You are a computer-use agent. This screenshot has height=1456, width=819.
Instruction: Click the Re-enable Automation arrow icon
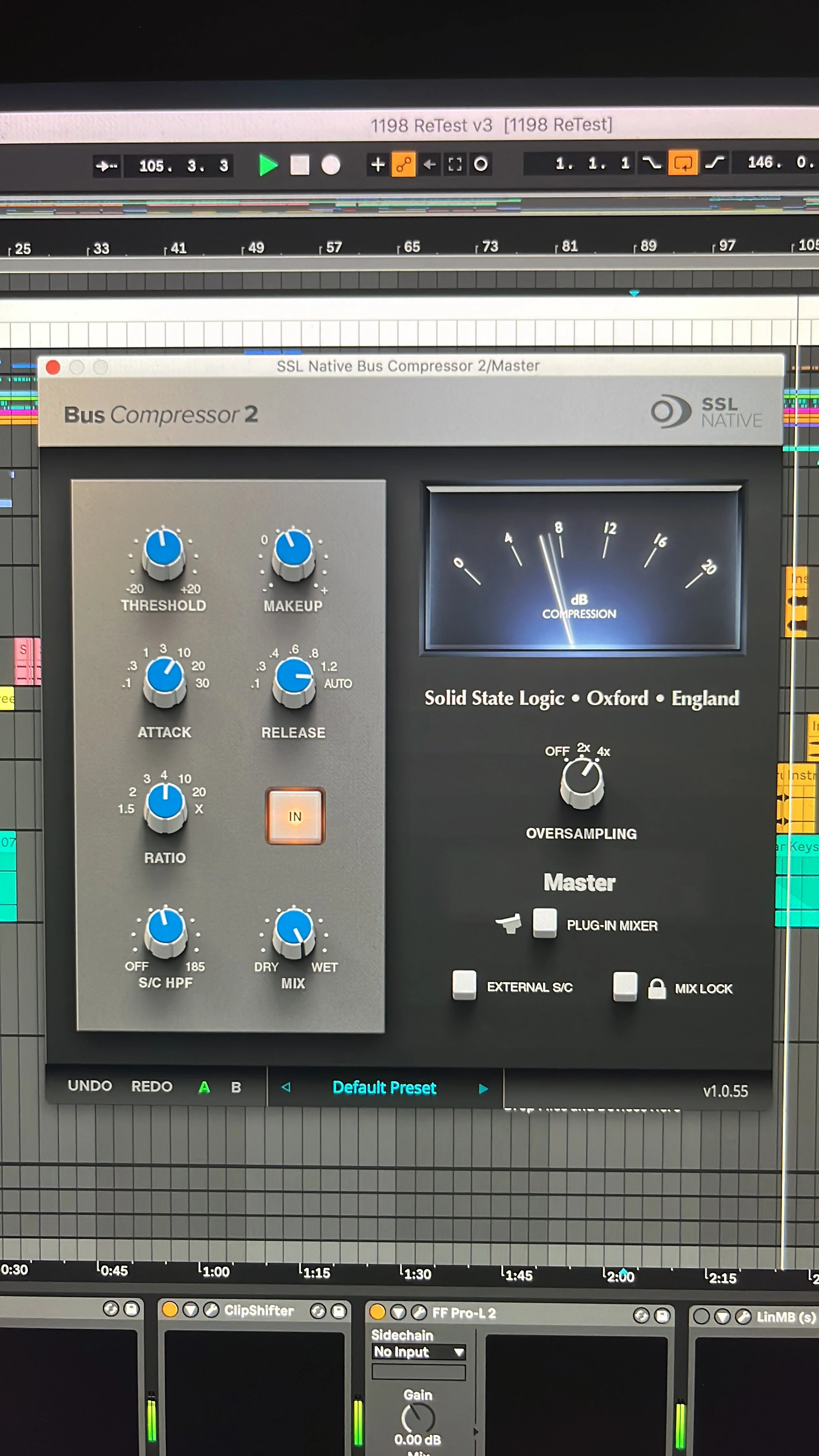click(429, 164)
